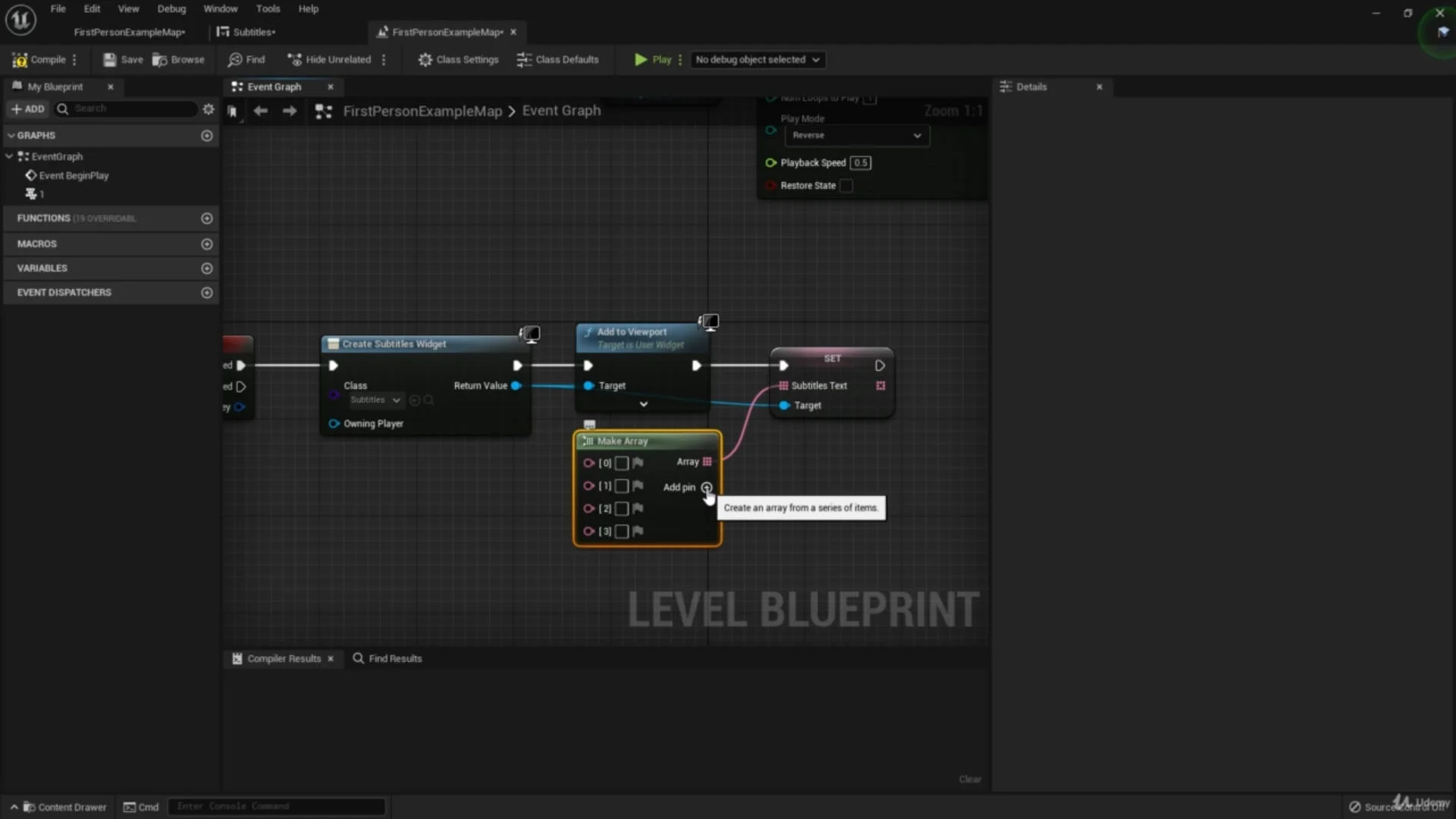Toggle Hide Unrelated nodes
The image size is (1456, 819).
point(329,60)
